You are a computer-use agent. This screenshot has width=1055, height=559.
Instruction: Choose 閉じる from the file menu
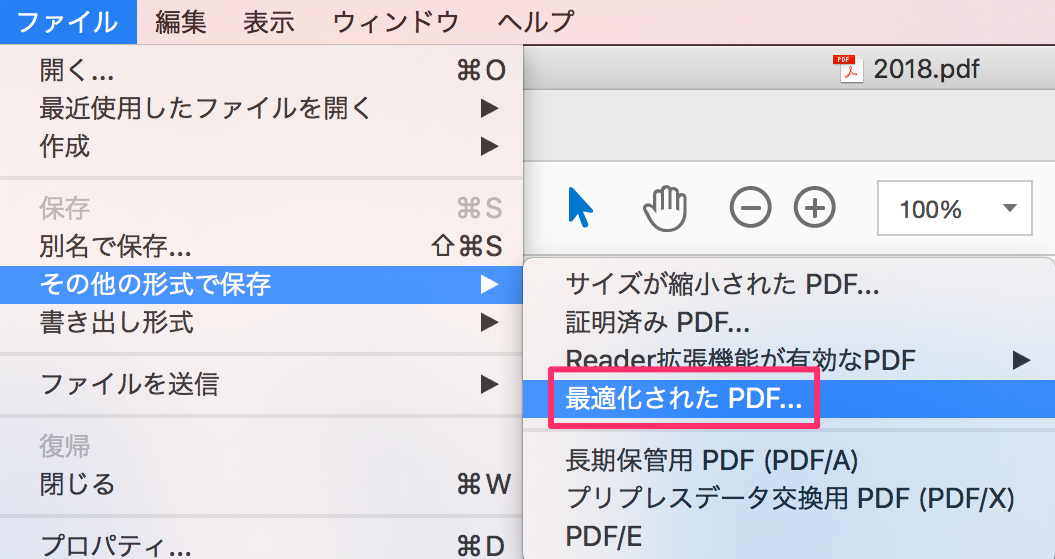tap(261, 484)
